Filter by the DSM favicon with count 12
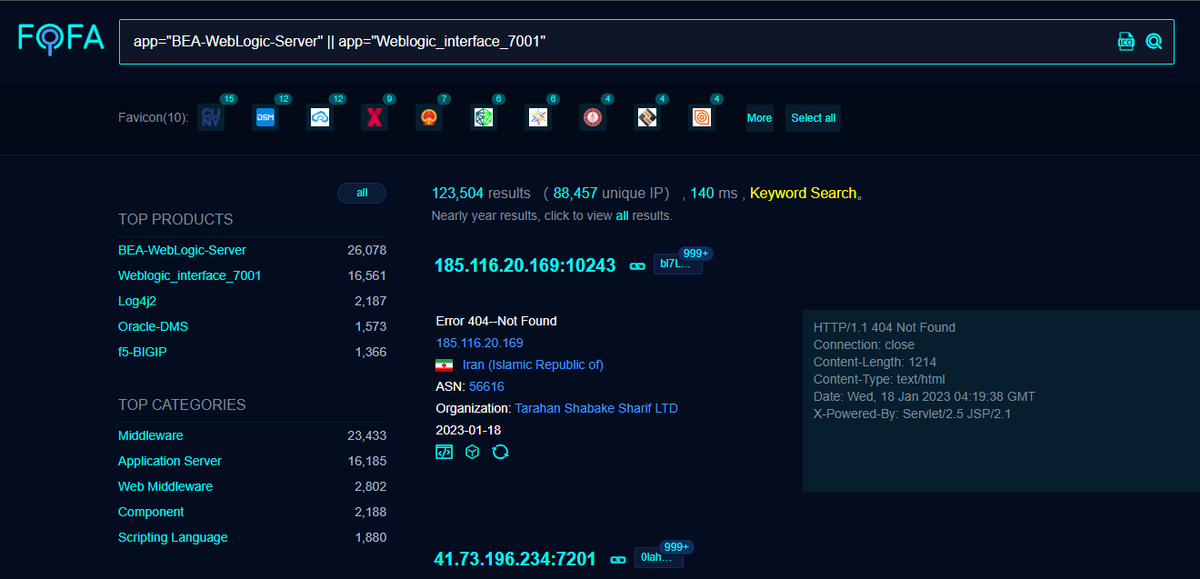The width and height of the screenshot is (1200, 579). (265, 118)
